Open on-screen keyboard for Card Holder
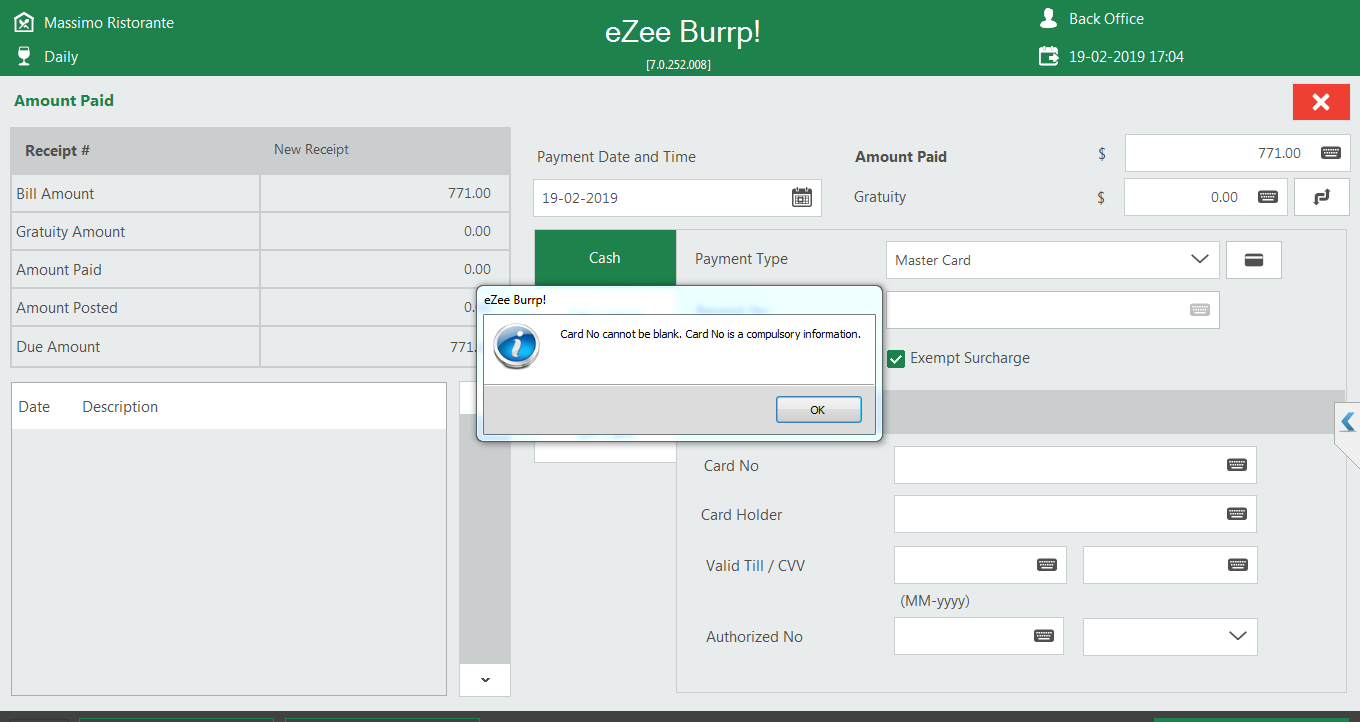Image resolution: width=1360 pixels, height=722 pixels. 1237,514
